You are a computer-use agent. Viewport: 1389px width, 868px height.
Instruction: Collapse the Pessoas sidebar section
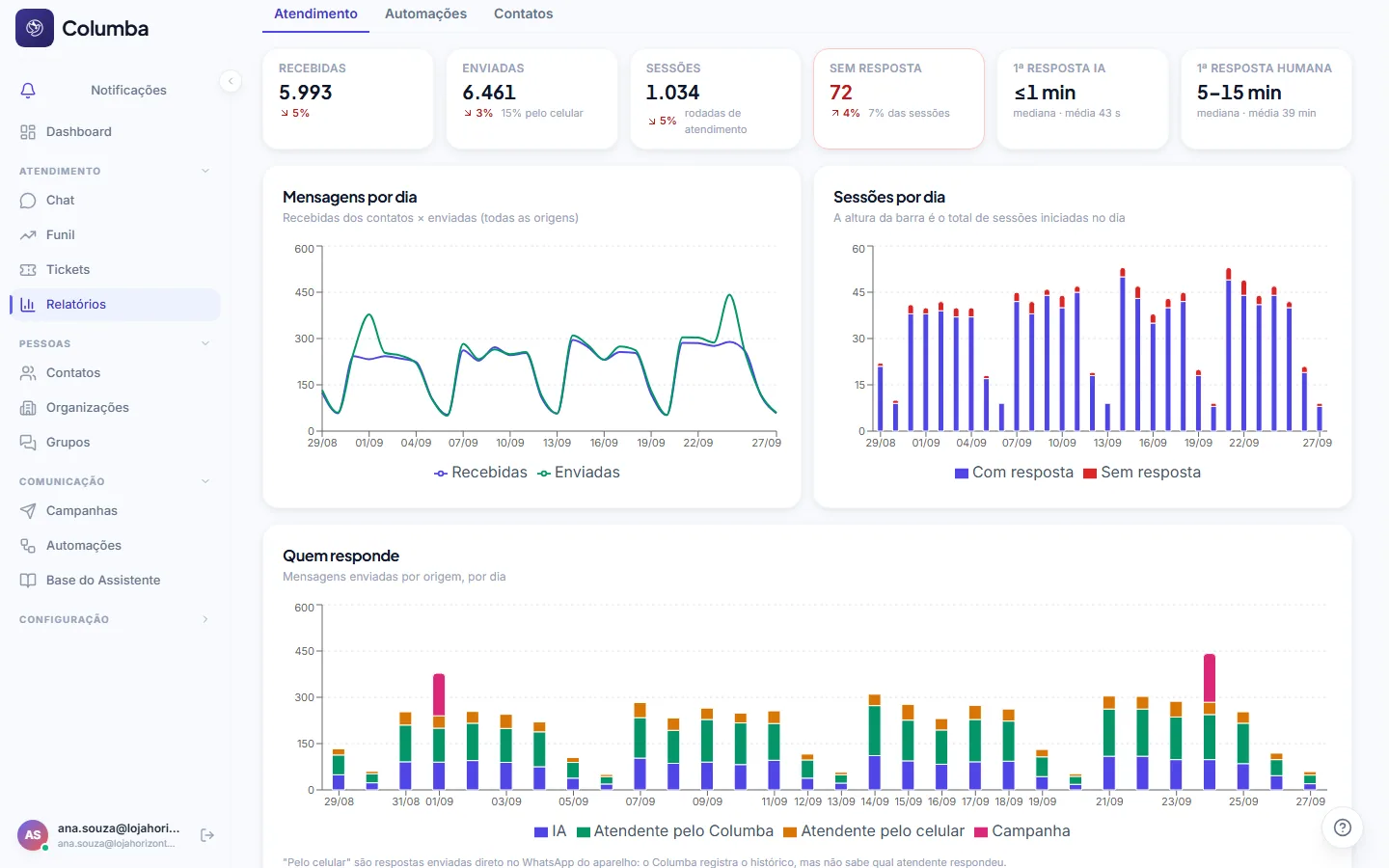[205, 343]
